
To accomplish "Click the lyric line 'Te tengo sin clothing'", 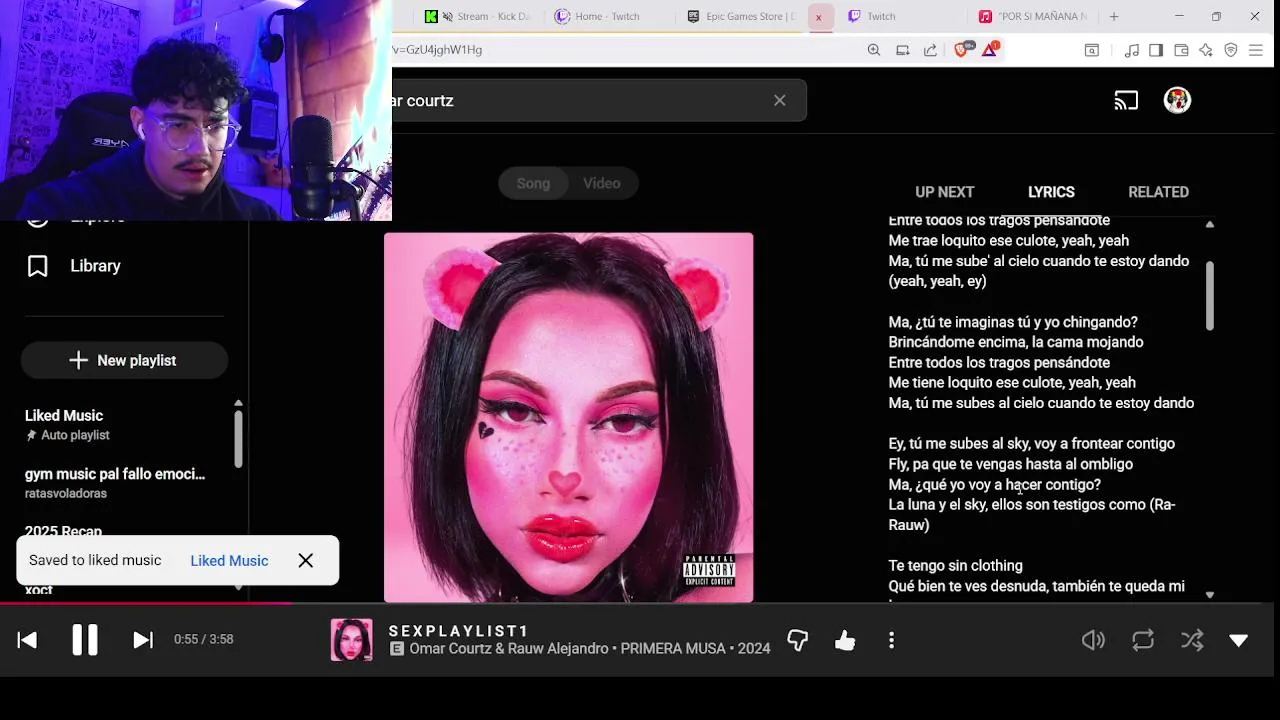I will click(955, 565).
